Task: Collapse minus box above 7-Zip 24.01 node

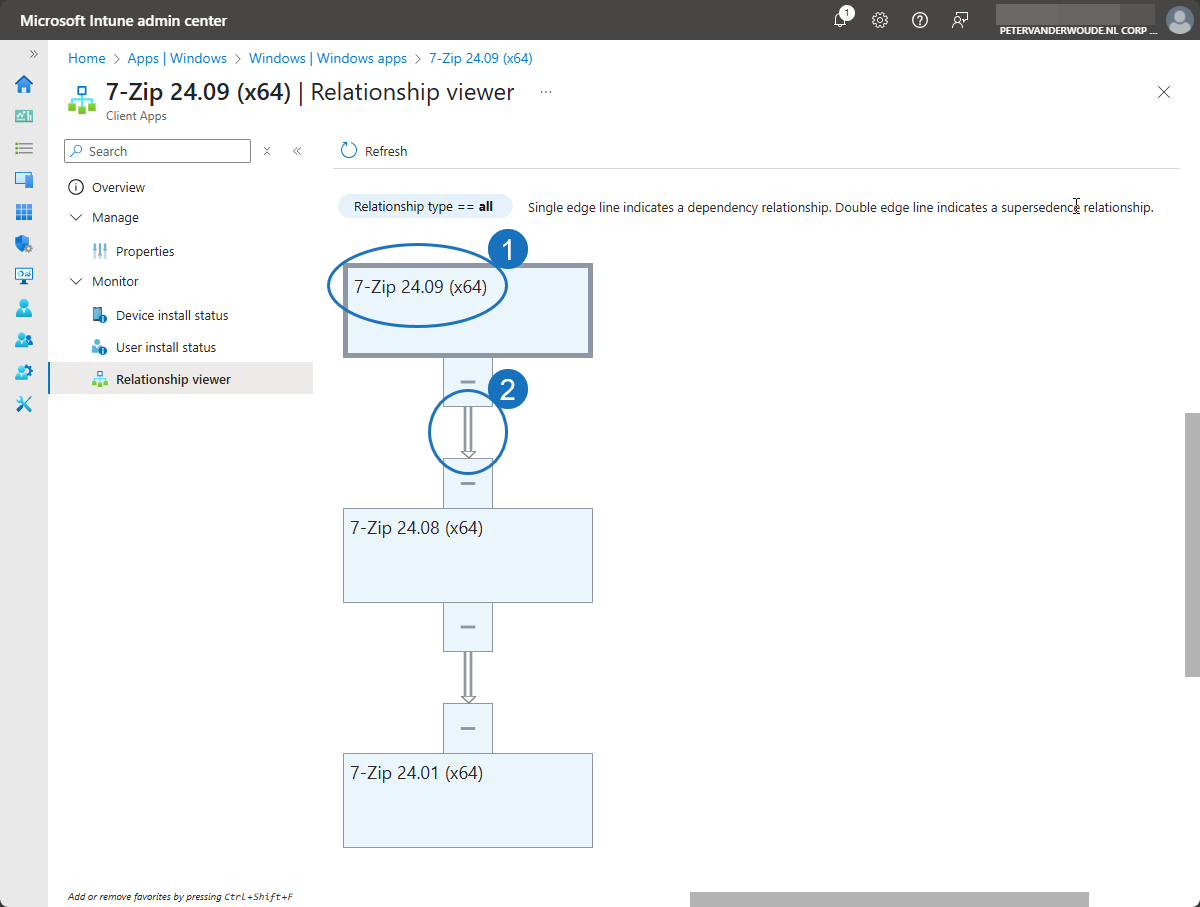Action: tap(468, 729)
